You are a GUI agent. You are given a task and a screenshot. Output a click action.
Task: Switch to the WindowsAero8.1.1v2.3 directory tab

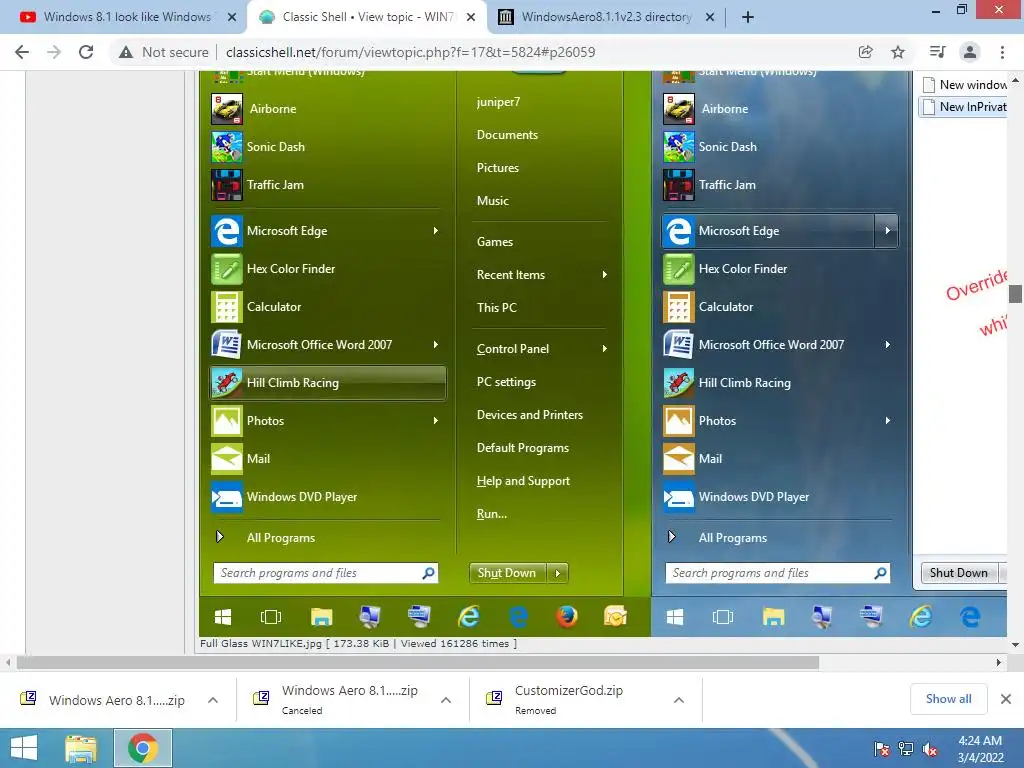(606, 17)
